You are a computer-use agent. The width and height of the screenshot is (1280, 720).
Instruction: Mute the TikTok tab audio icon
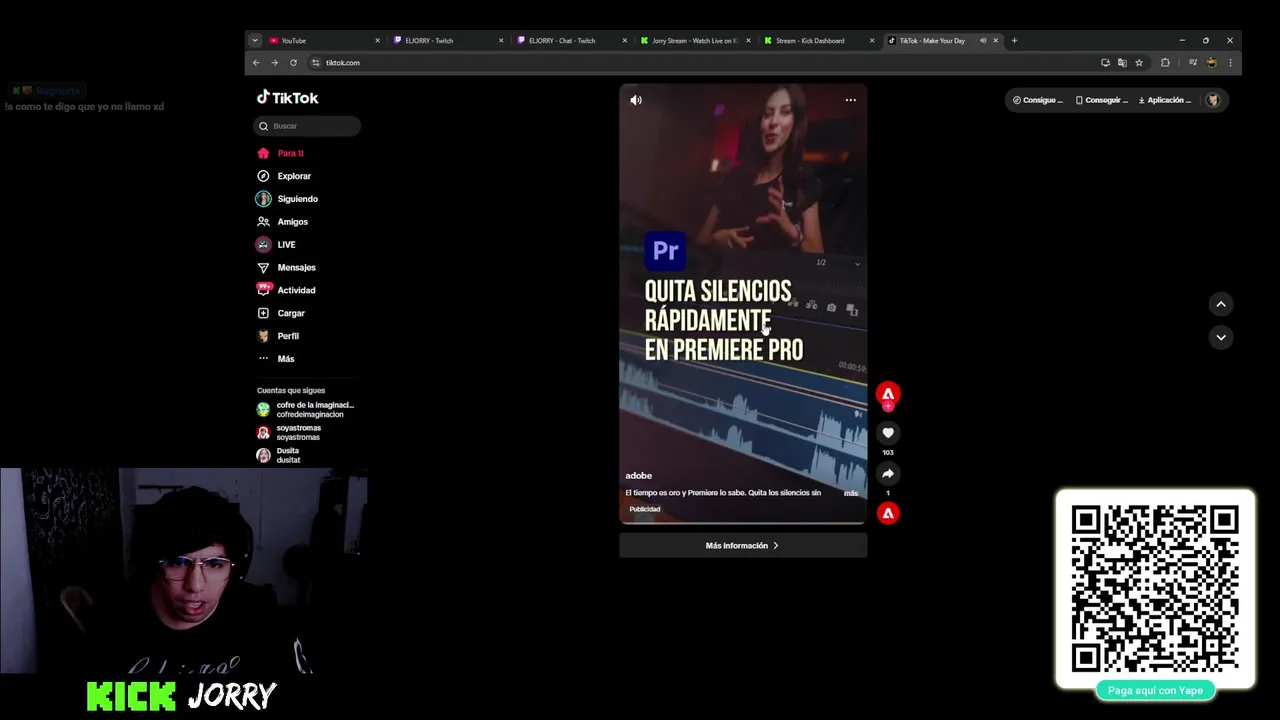pos(983,41)
